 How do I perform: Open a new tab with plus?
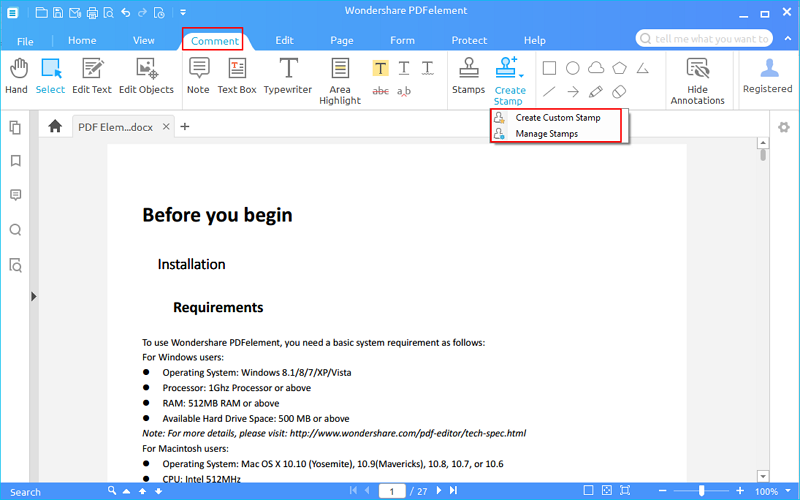(185, 126)
